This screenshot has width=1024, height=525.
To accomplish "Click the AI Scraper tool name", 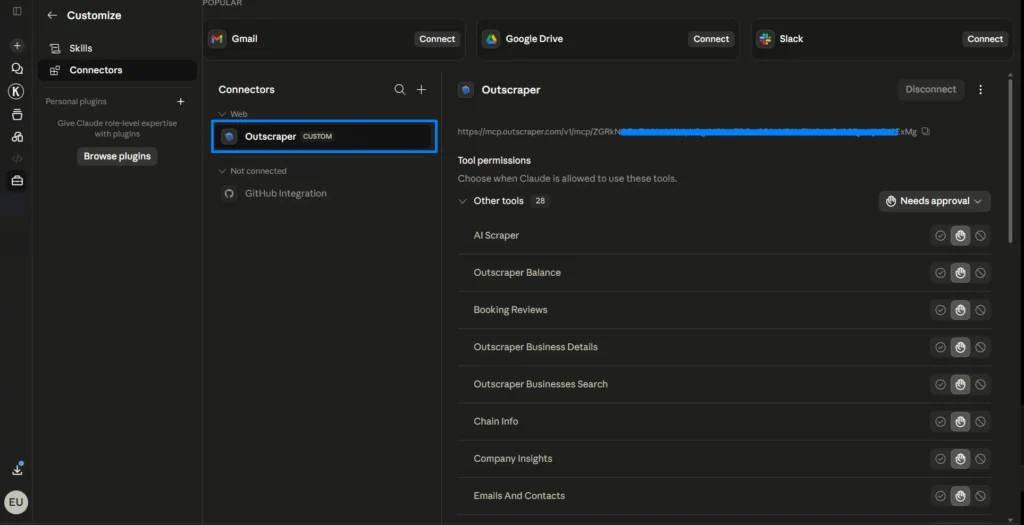I will tap(496, 236).
